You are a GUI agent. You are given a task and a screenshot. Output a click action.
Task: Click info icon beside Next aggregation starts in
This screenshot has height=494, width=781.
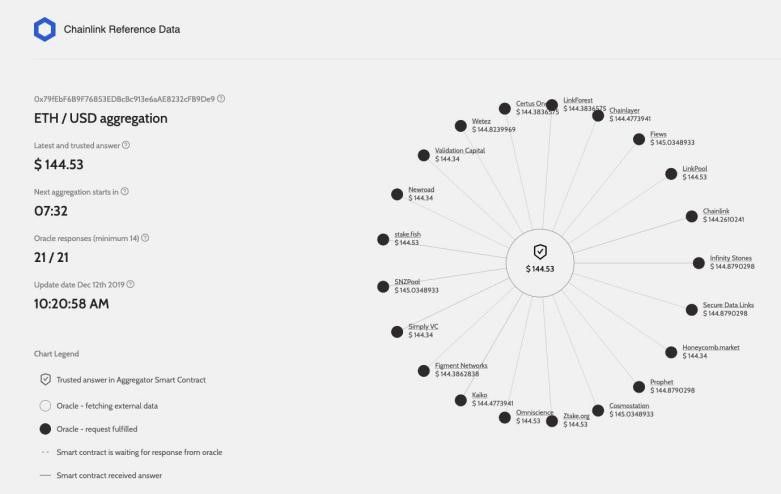point(125,191)
